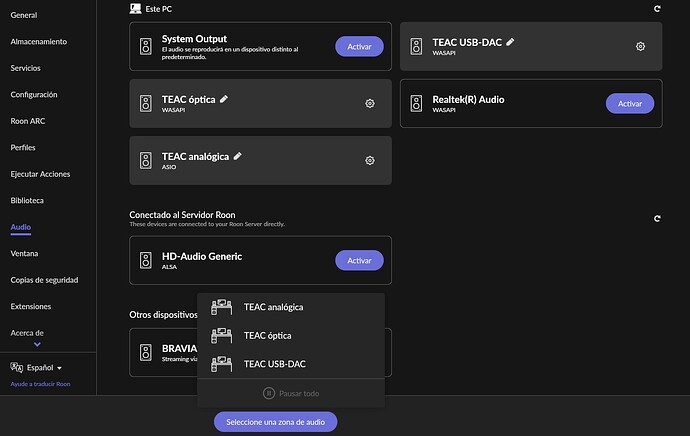Refresh Conectado al Servidor Roon devices
This screenshot has width=690, height=436.
[x=657, y=218]
